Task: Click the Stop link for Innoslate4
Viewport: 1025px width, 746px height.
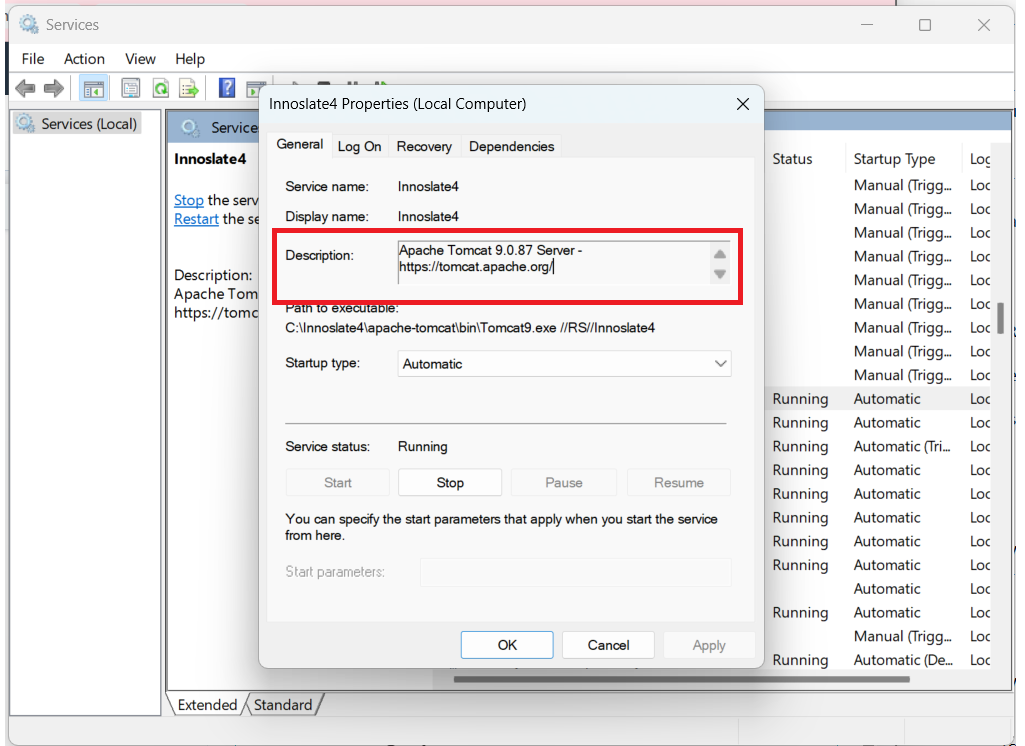Action: coord(189,200)
